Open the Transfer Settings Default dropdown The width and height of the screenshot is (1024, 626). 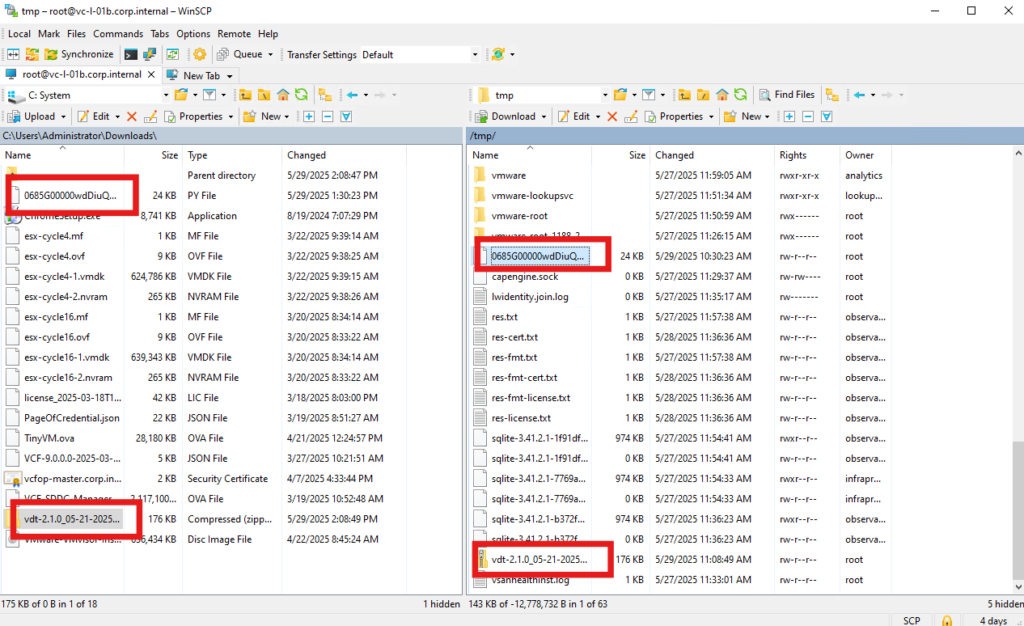click(420, 55)
